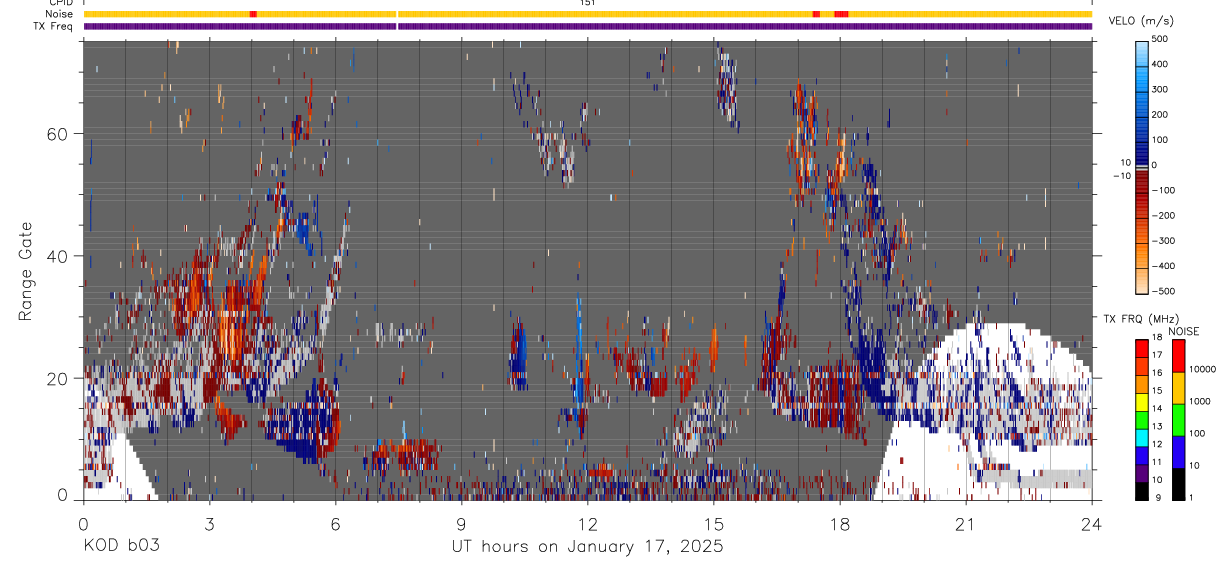Click the 21 tick label on UT hours axis
Image resolution: width=1228 pixels, height=567 pixels.
point(966,523)
